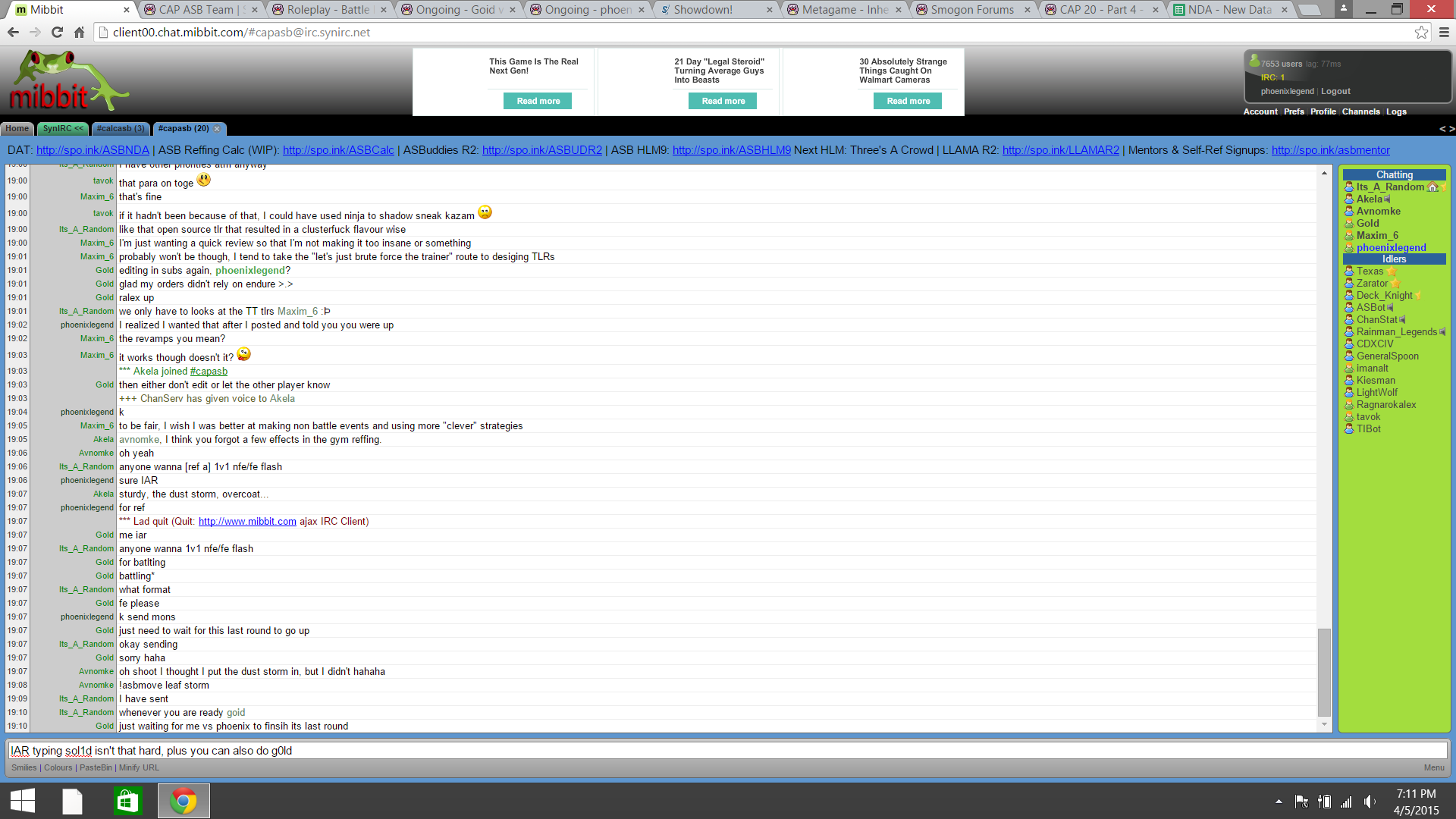Click the star icon next to Deck_Knight
Viewport: 1456px width, 819px height.
[x=1419, y=296]
